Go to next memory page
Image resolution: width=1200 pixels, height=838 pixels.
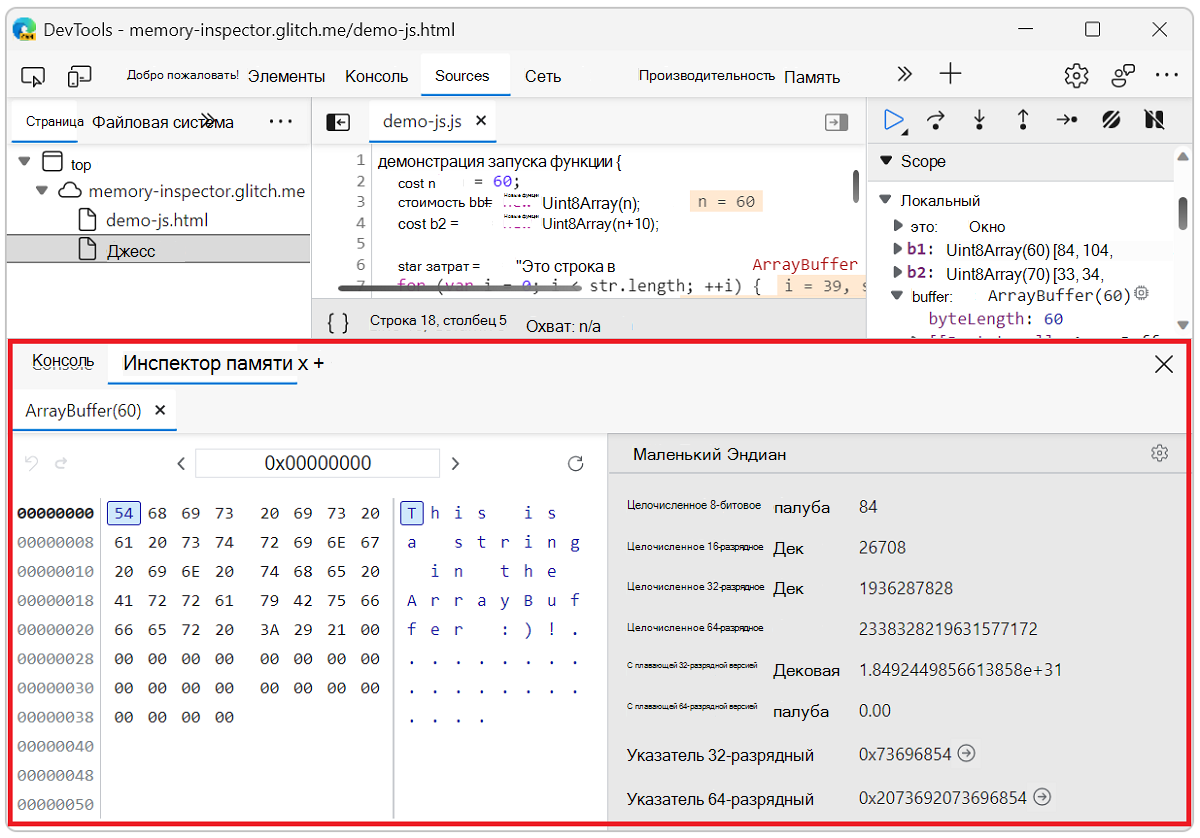[x=455, y=464]
